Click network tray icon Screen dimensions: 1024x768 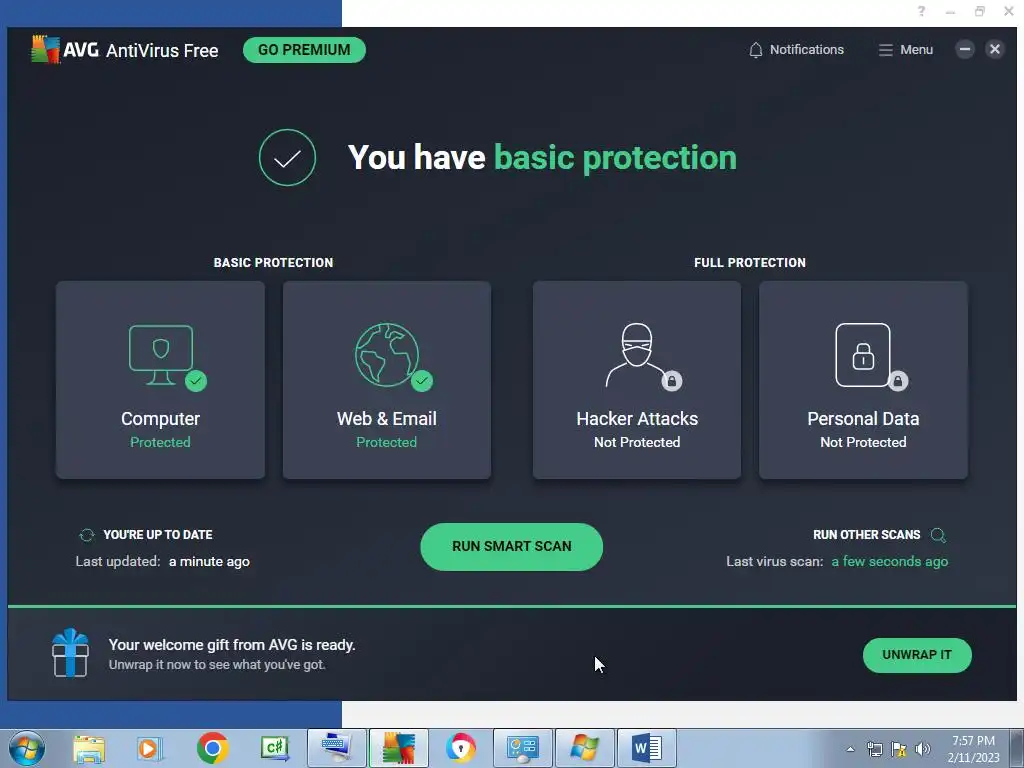pos(874,749)
